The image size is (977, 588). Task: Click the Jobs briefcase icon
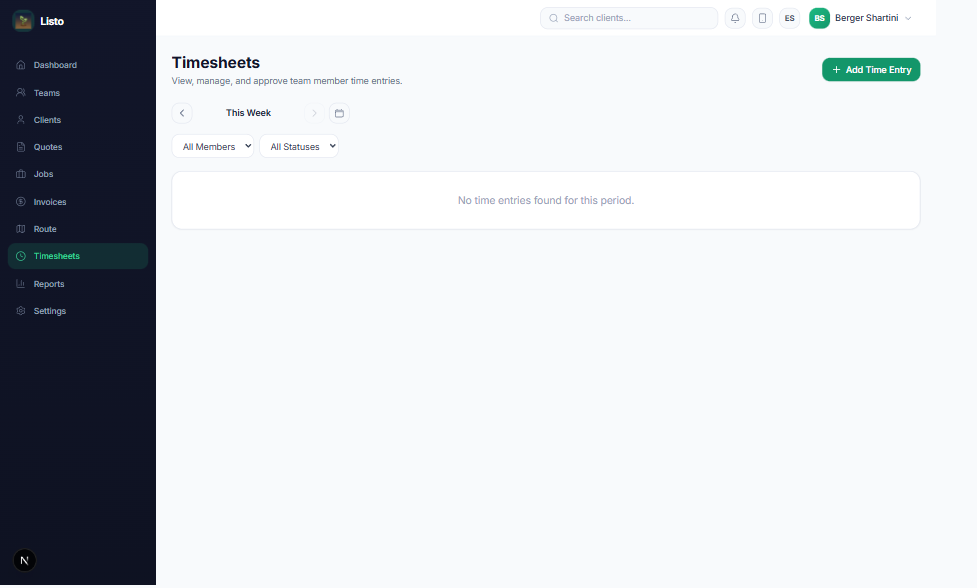tap(21, 174)
